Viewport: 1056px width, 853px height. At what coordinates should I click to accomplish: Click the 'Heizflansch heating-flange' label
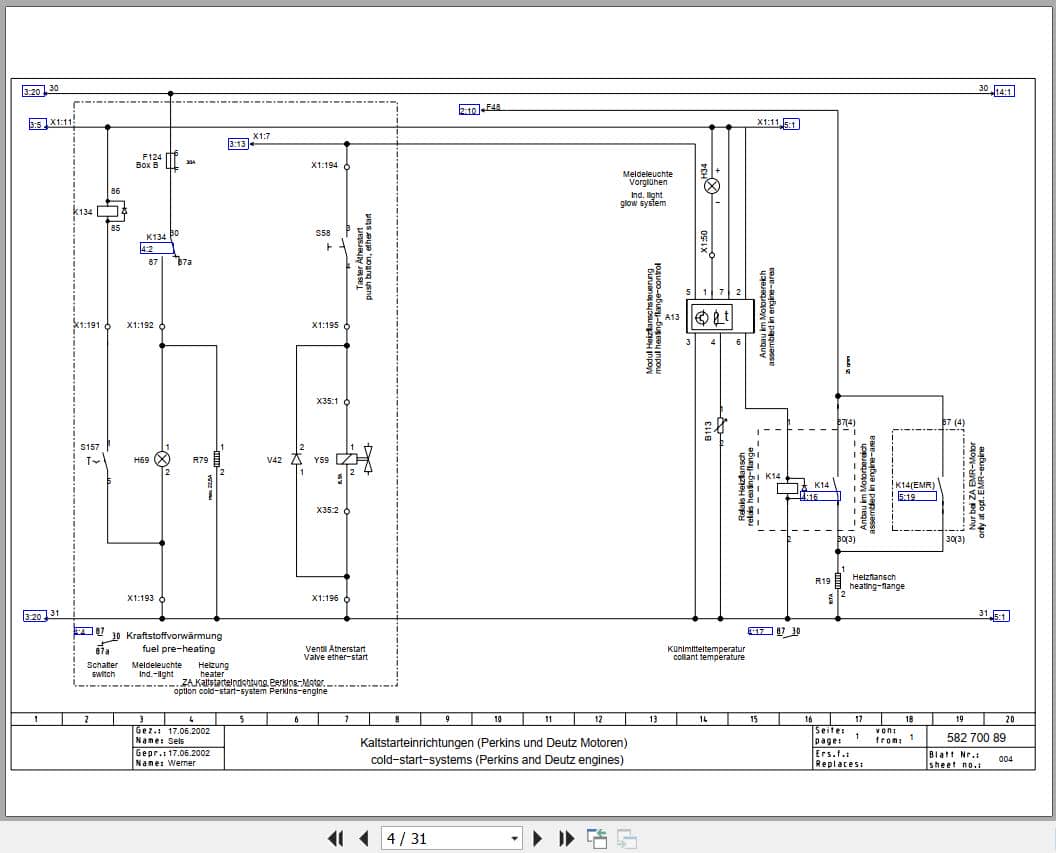click(x=877, y=582)
